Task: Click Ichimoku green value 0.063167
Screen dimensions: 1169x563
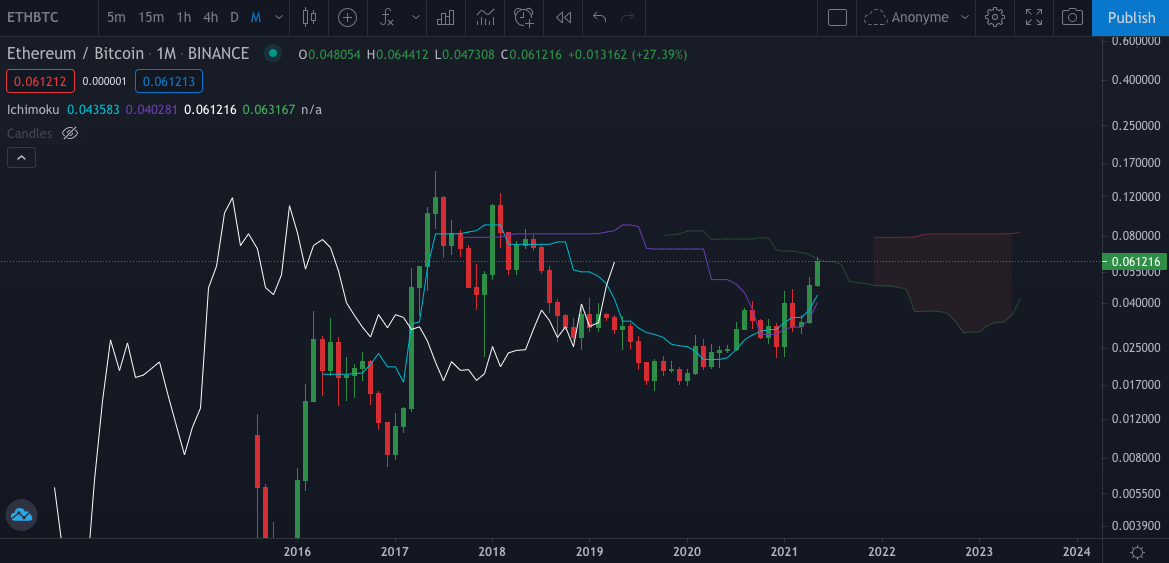Action: [269, 110]
